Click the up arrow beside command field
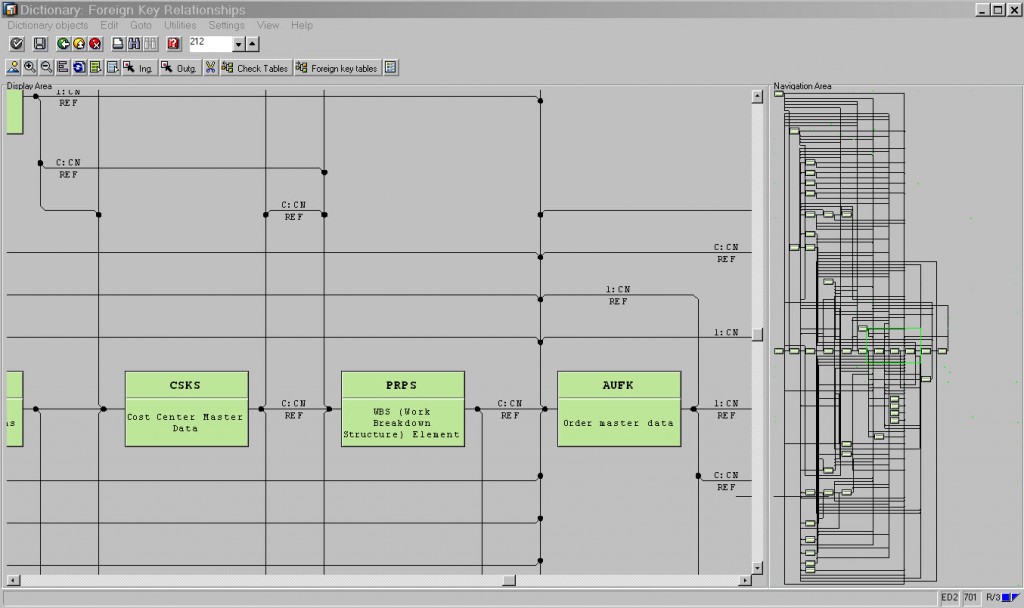The height and width of the screenshot is (608, 1024). point(252,44)
